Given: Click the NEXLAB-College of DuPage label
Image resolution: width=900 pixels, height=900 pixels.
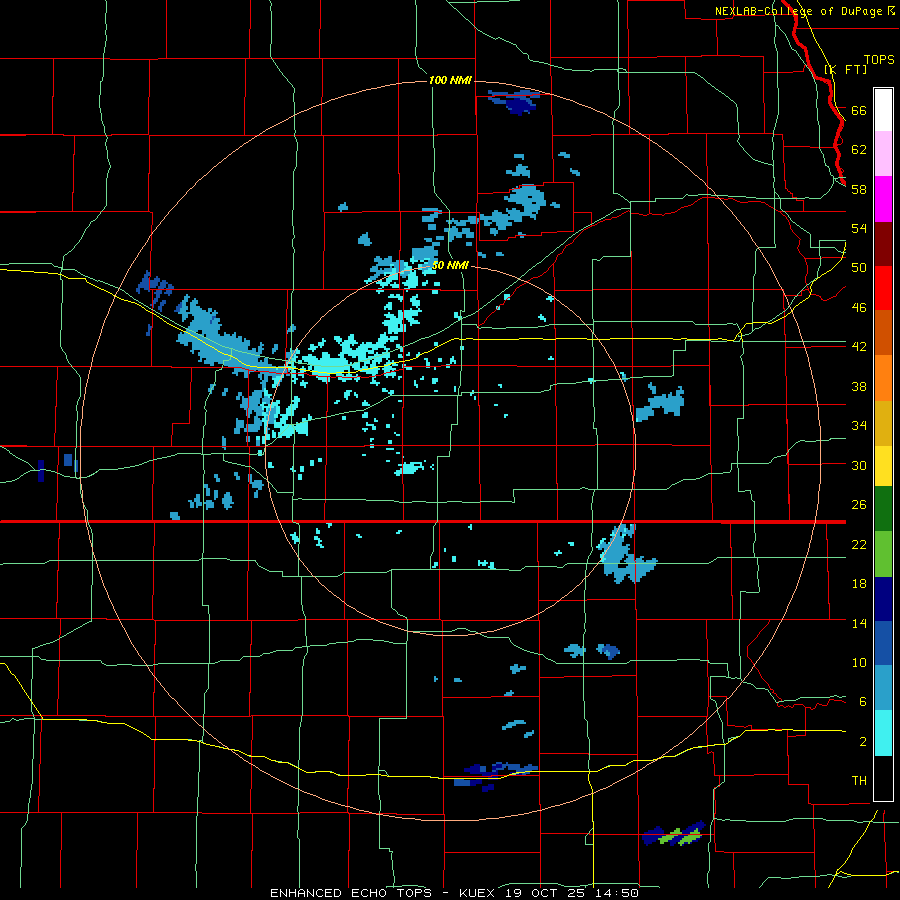Looking at the screenshot, I should click(x=804, y=11).
